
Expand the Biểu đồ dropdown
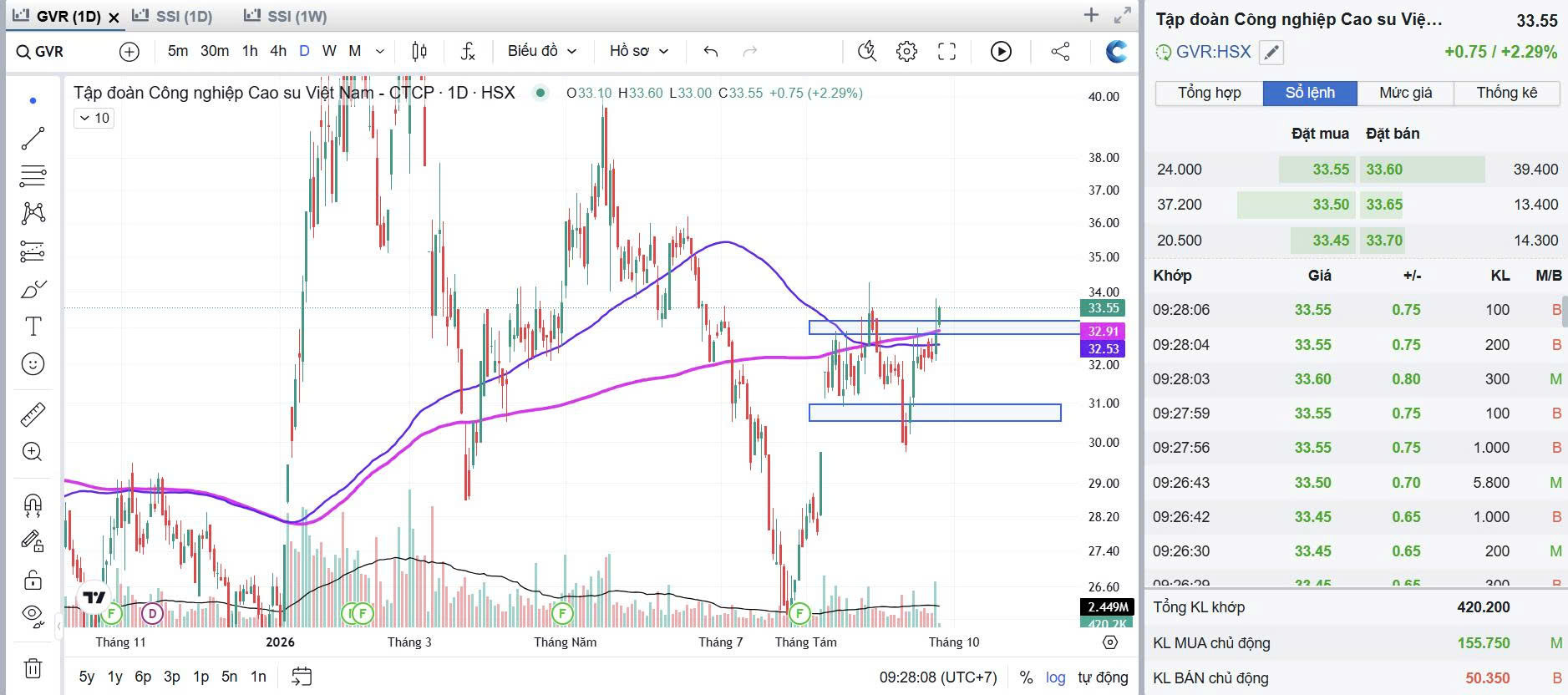(542, 52)
